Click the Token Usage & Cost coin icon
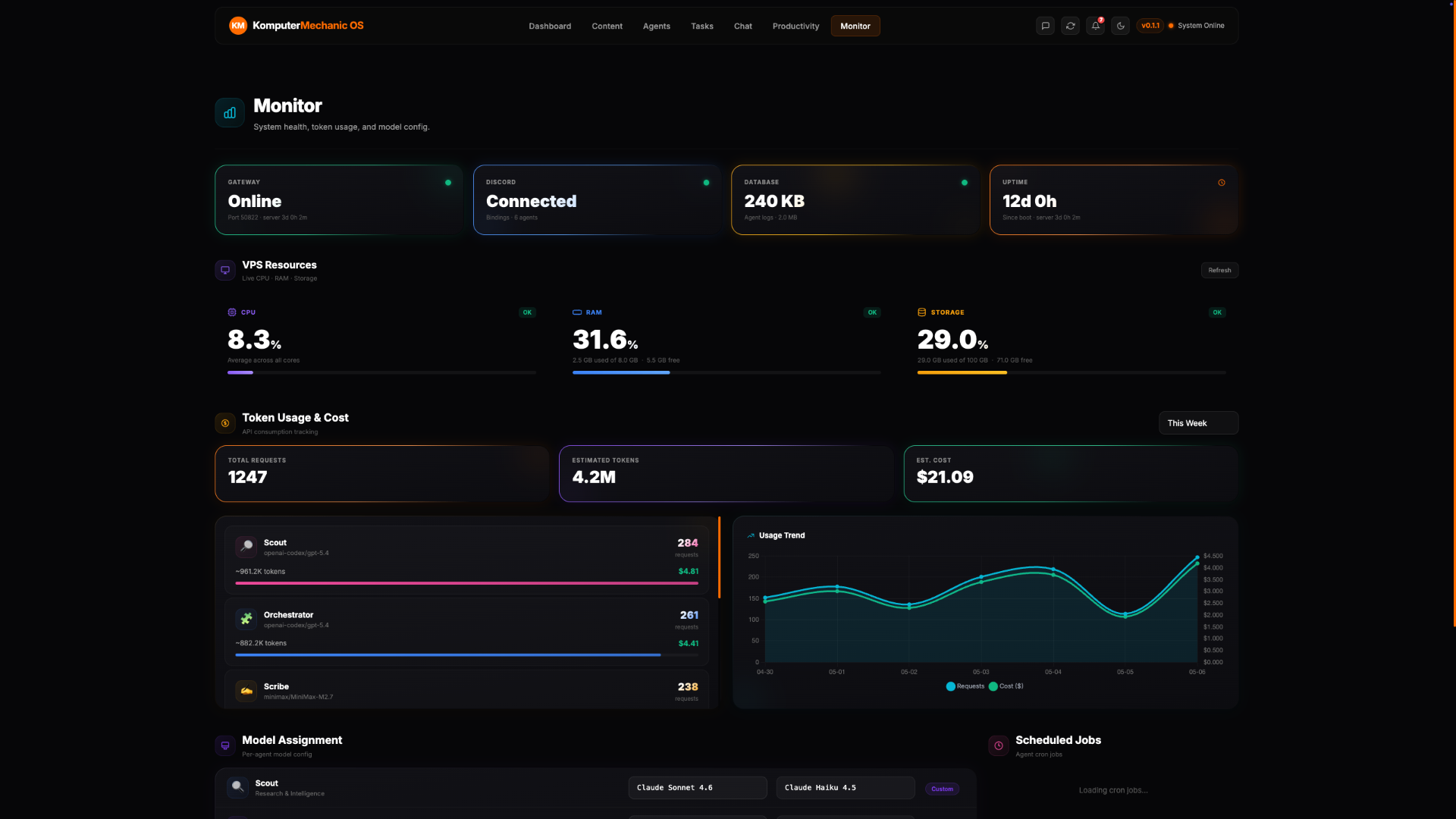The image size is (1456, 819). 225,423
